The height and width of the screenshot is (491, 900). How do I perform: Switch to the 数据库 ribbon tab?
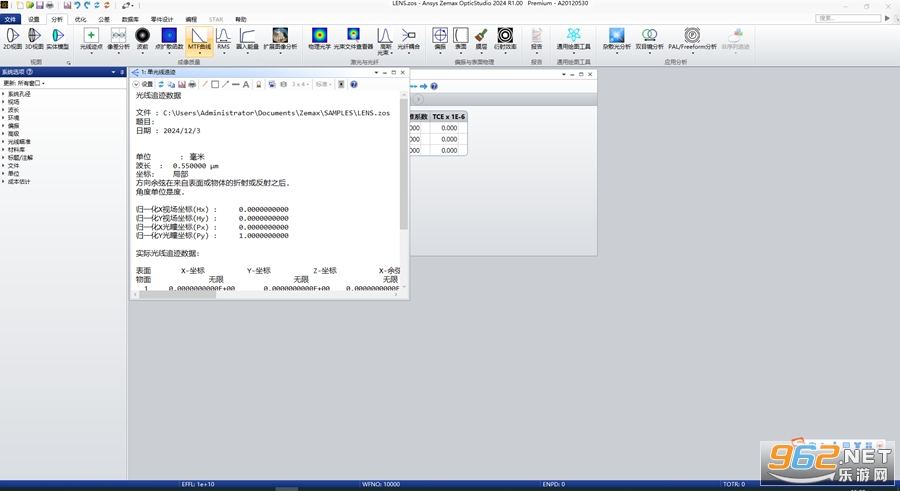click(130, 20)
